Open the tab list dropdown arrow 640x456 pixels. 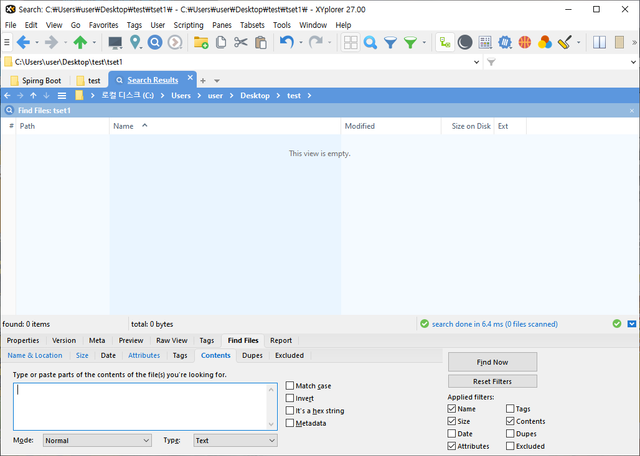coord(217,80)
